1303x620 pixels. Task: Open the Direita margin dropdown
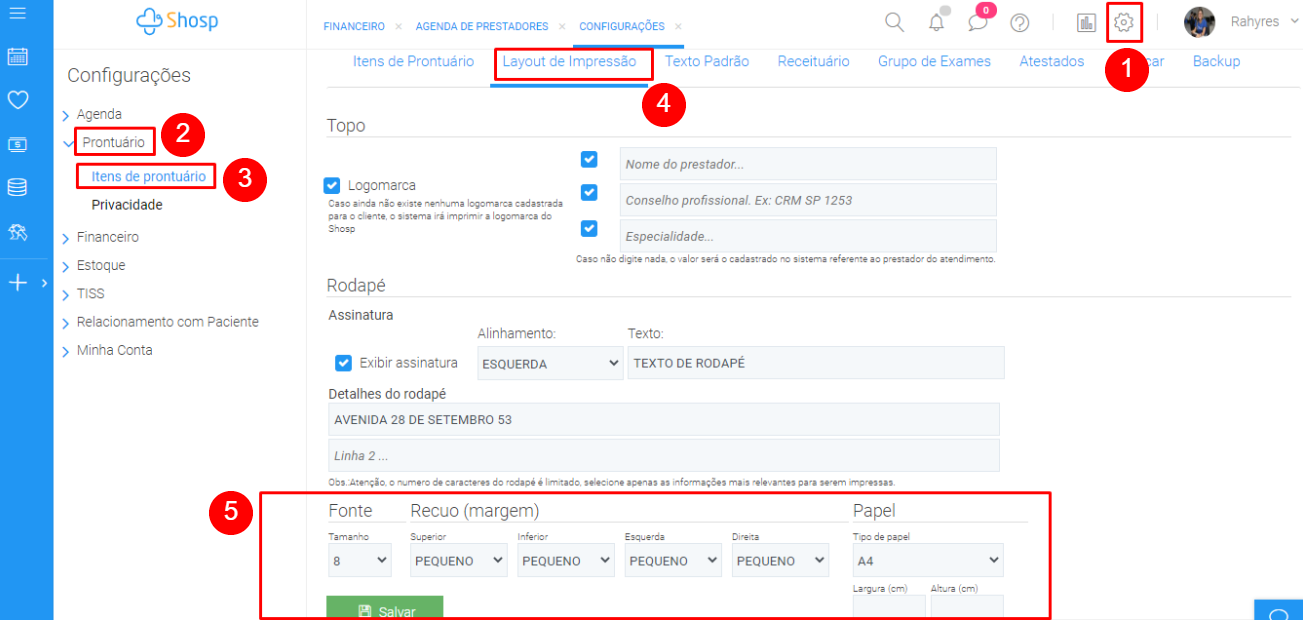780,561
